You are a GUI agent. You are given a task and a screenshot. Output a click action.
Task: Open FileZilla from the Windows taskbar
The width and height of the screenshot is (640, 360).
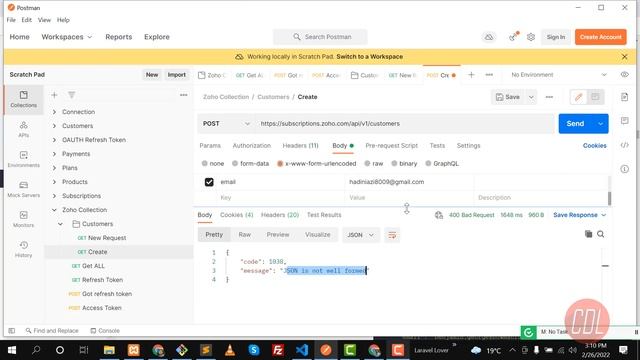coord(278,350)
